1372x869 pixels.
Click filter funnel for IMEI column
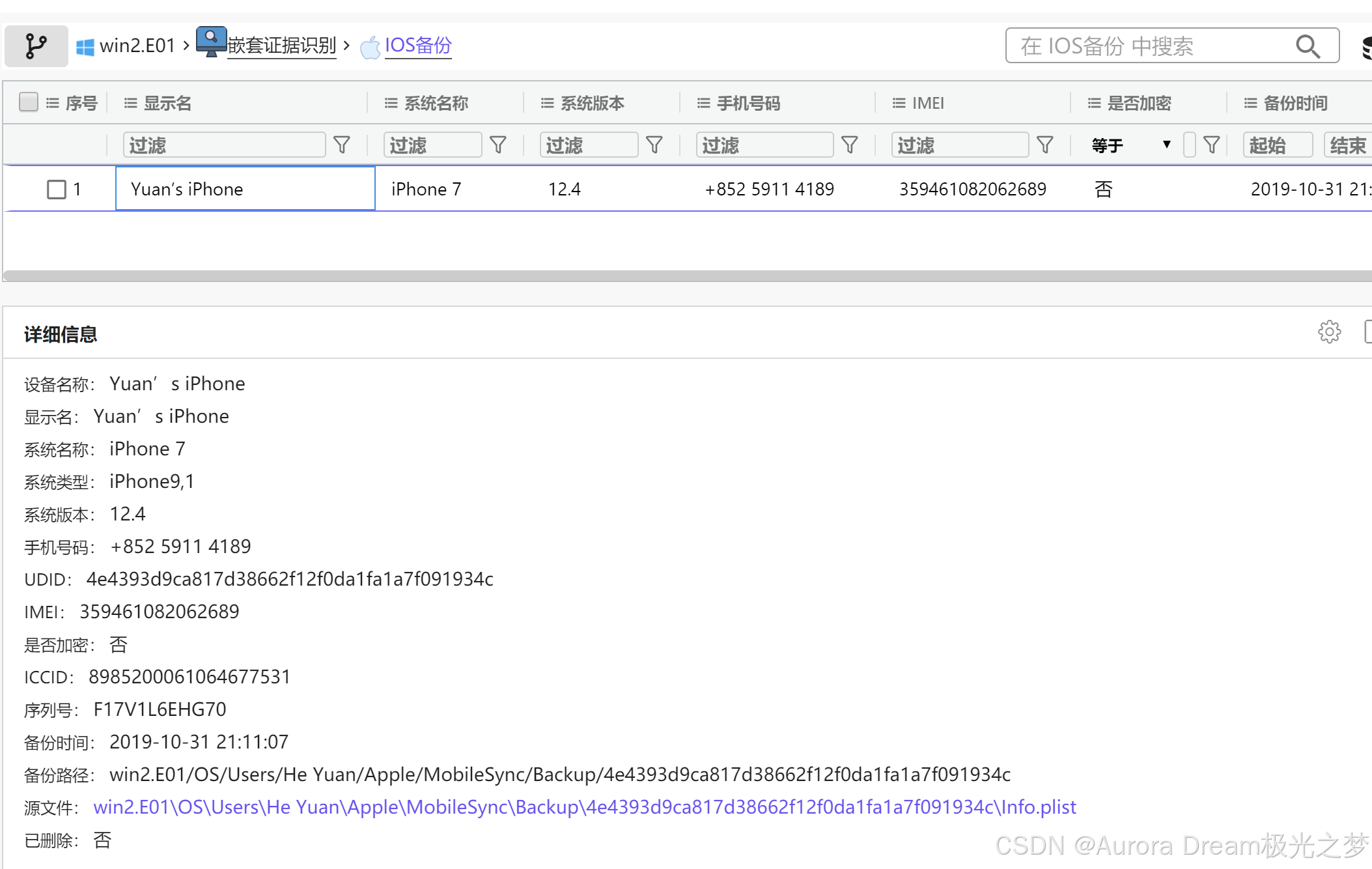coord(1045,145)
